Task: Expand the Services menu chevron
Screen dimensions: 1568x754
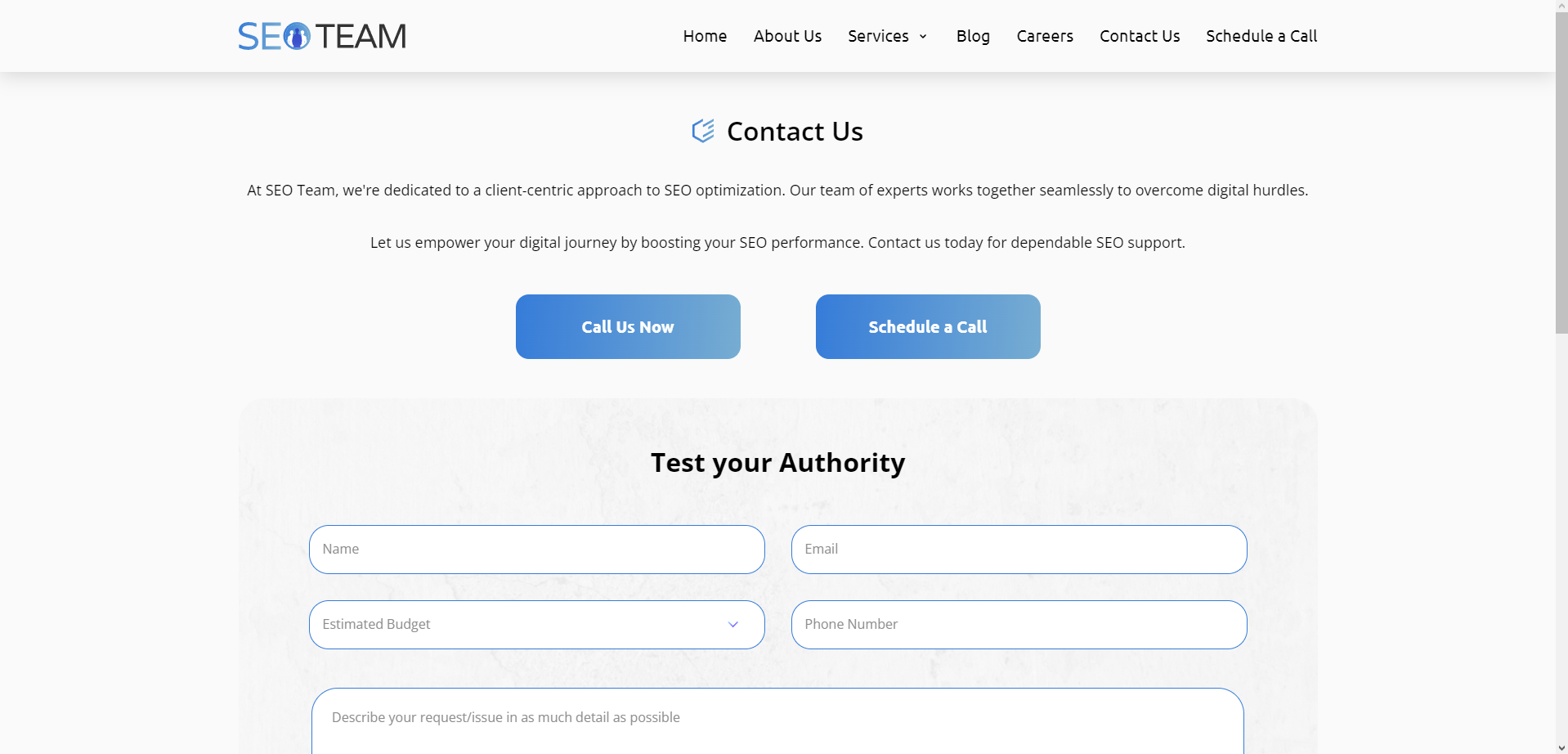Action: 923,36
